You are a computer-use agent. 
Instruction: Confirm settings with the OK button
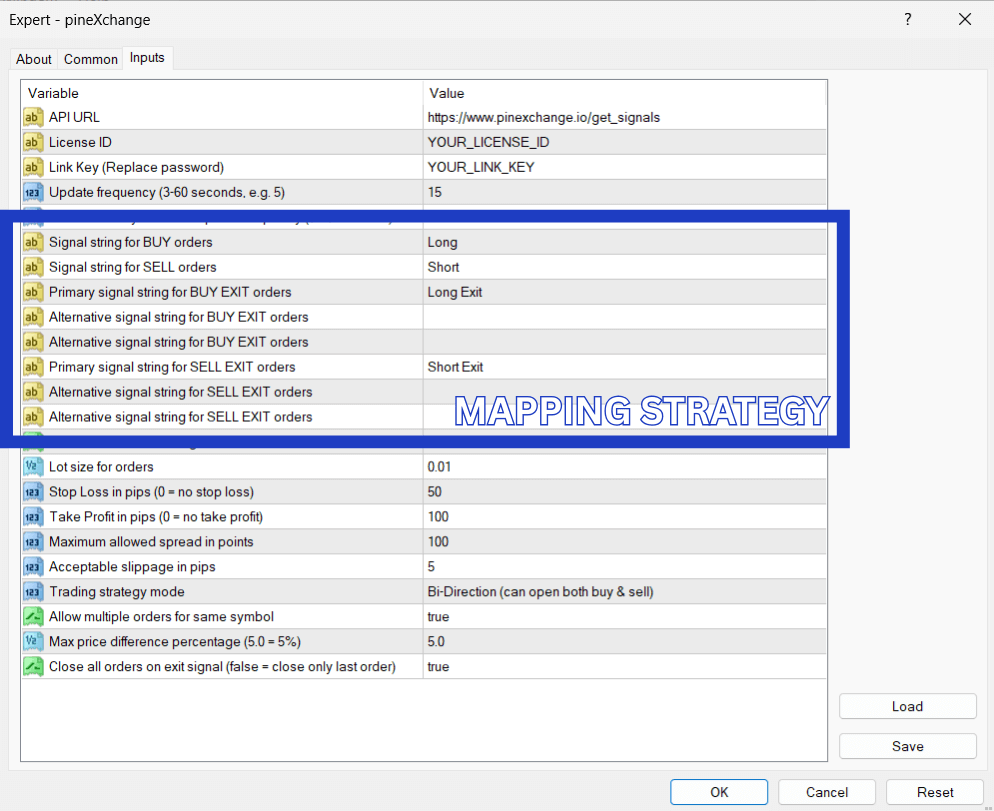(x=719, y=792)
